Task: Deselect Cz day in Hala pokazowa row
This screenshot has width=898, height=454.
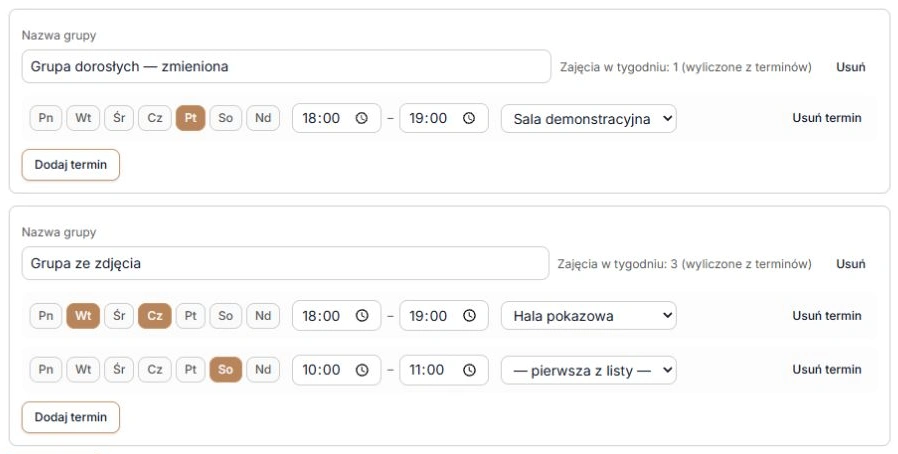Action: point(155,315)
